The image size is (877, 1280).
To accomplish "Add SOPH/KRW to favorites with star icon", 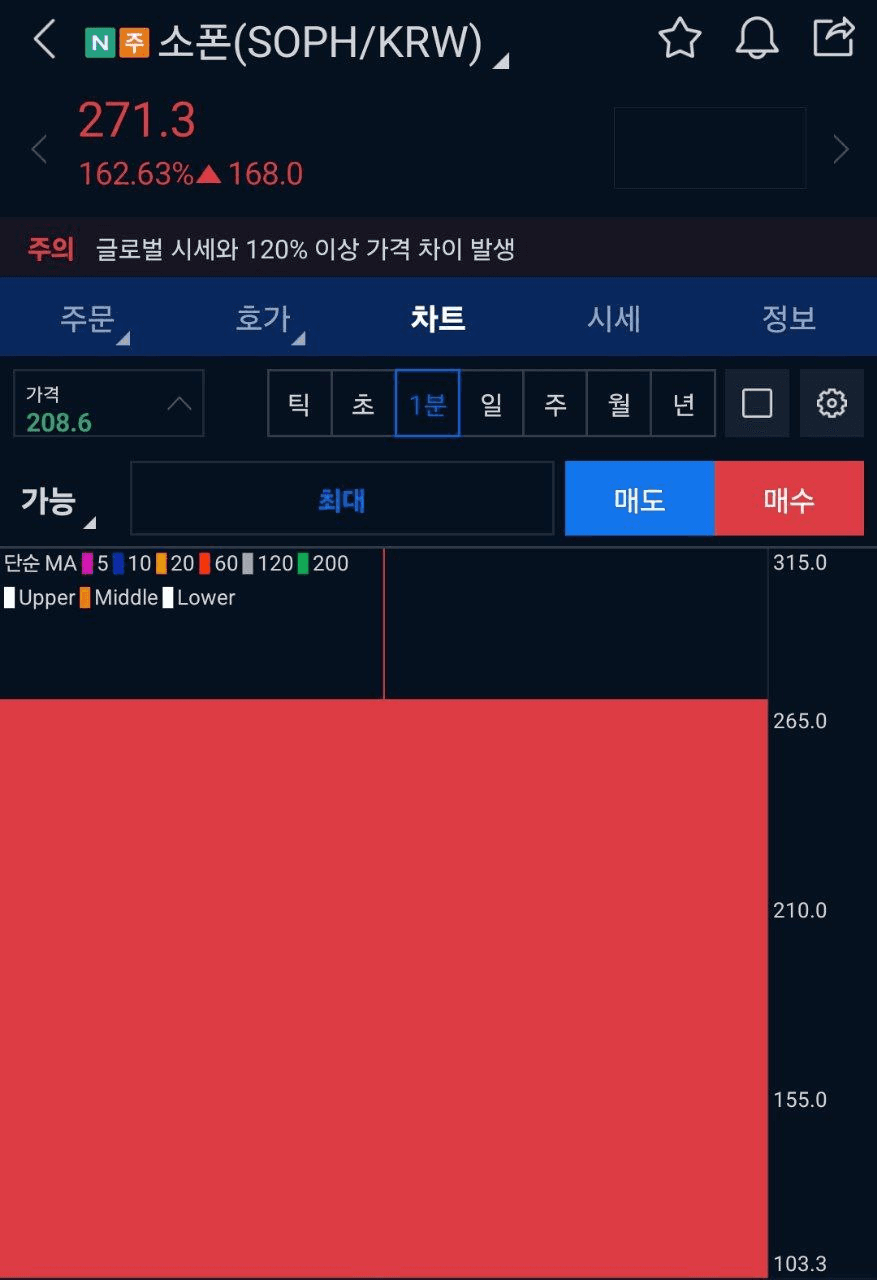I will (680, 39).
